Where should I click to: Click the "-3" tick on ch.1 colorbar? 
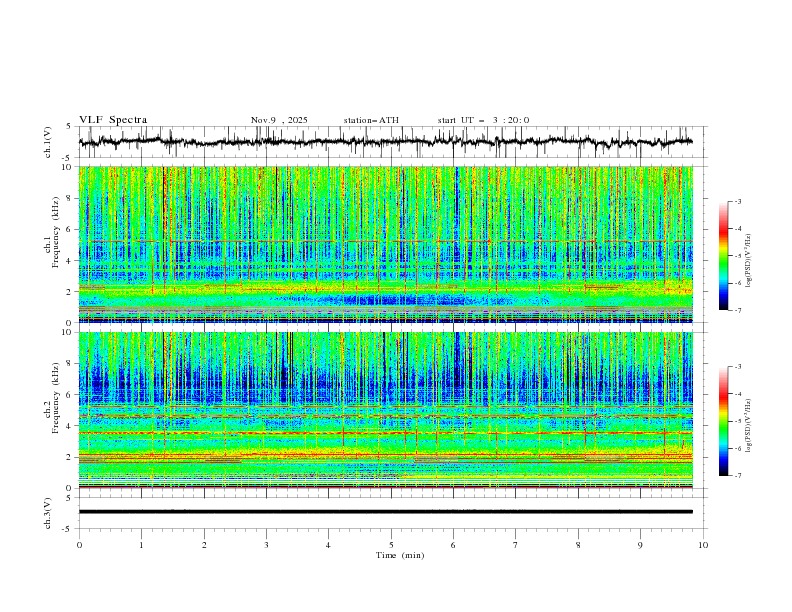[x=737, y=201]
